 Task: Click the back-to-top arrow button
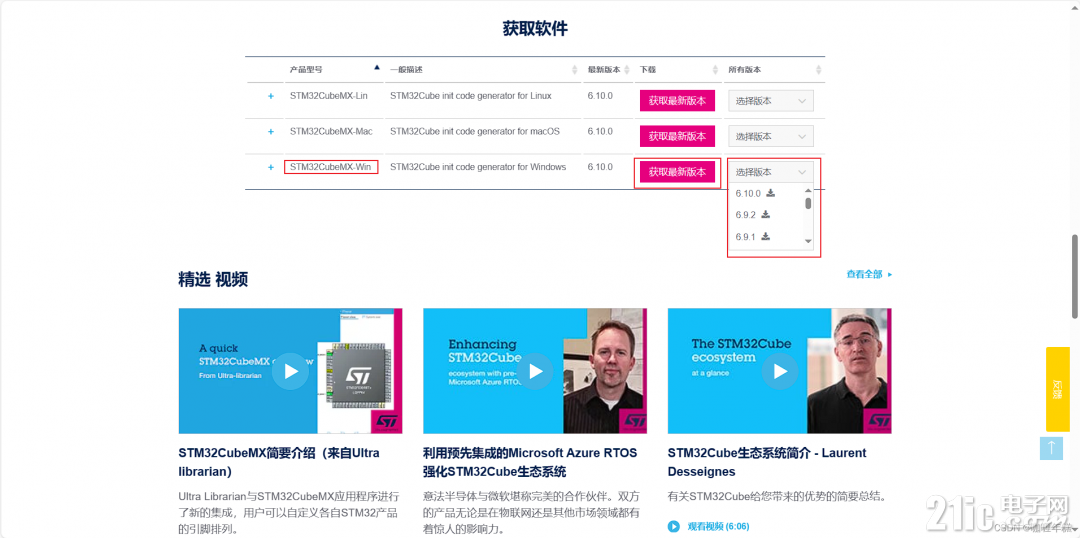click(1051, 448)
